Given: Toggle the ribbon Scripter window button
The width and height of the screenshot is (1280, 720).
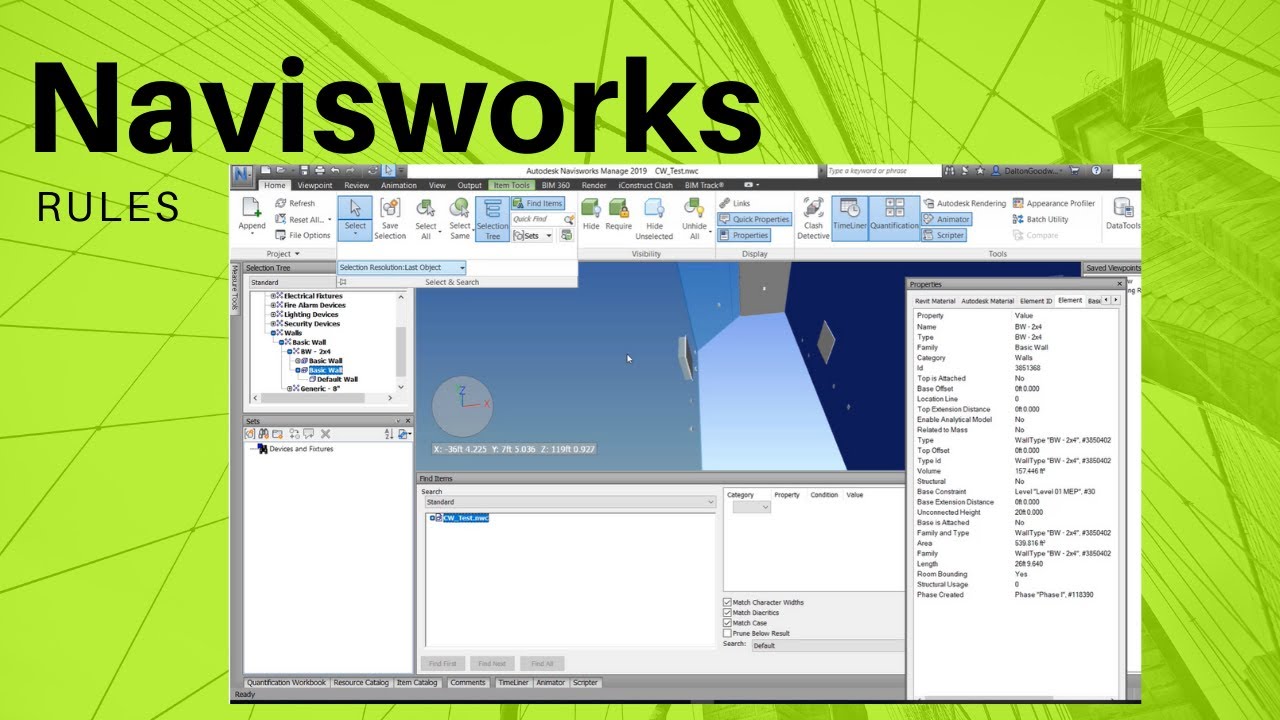Looking at the screenshot, I should 943,235.
